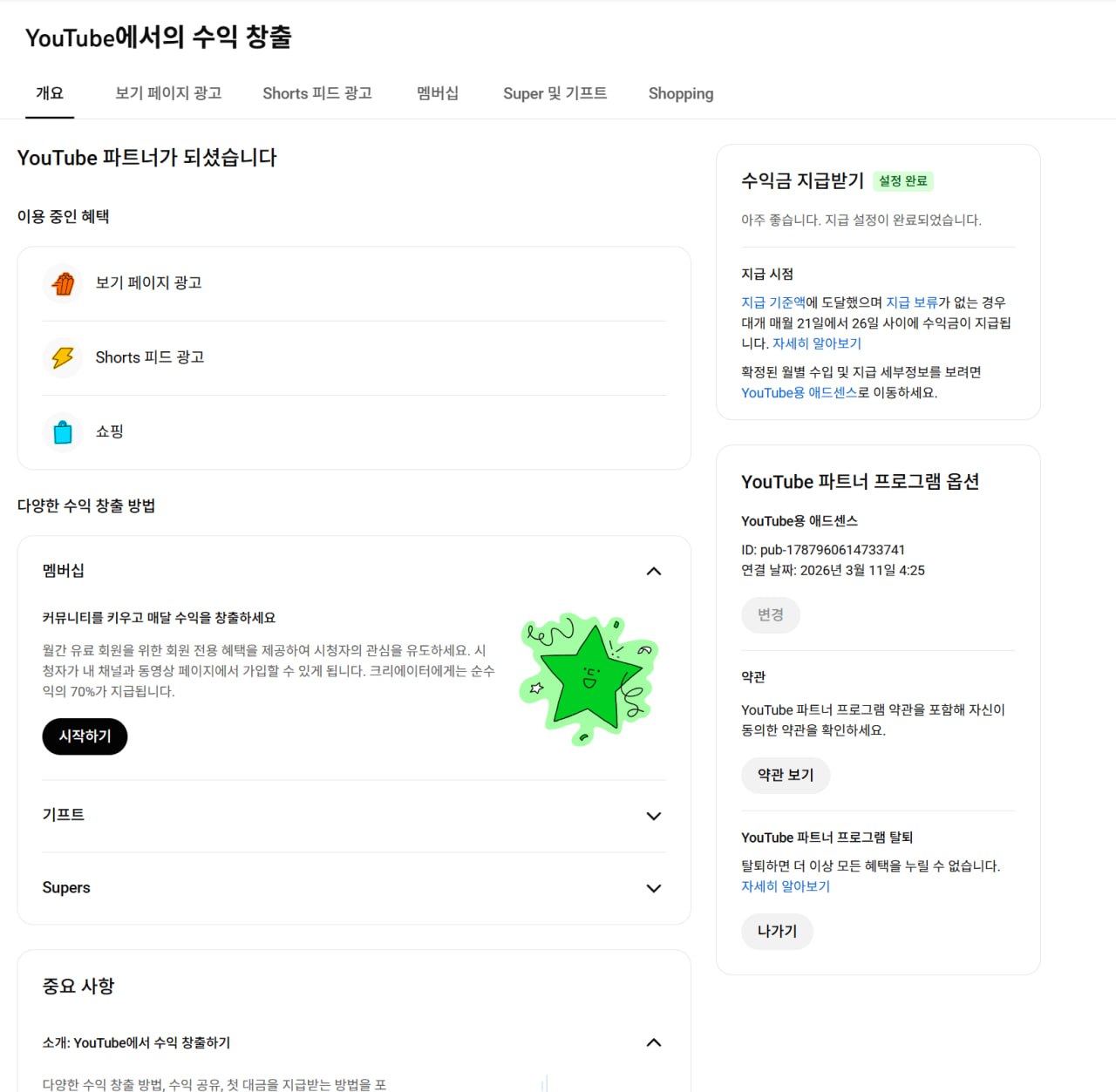The height and width of the screenshot is (1092, 1116).
Task: Click the 시작하기 button for memberships
Action: [85, 736]
